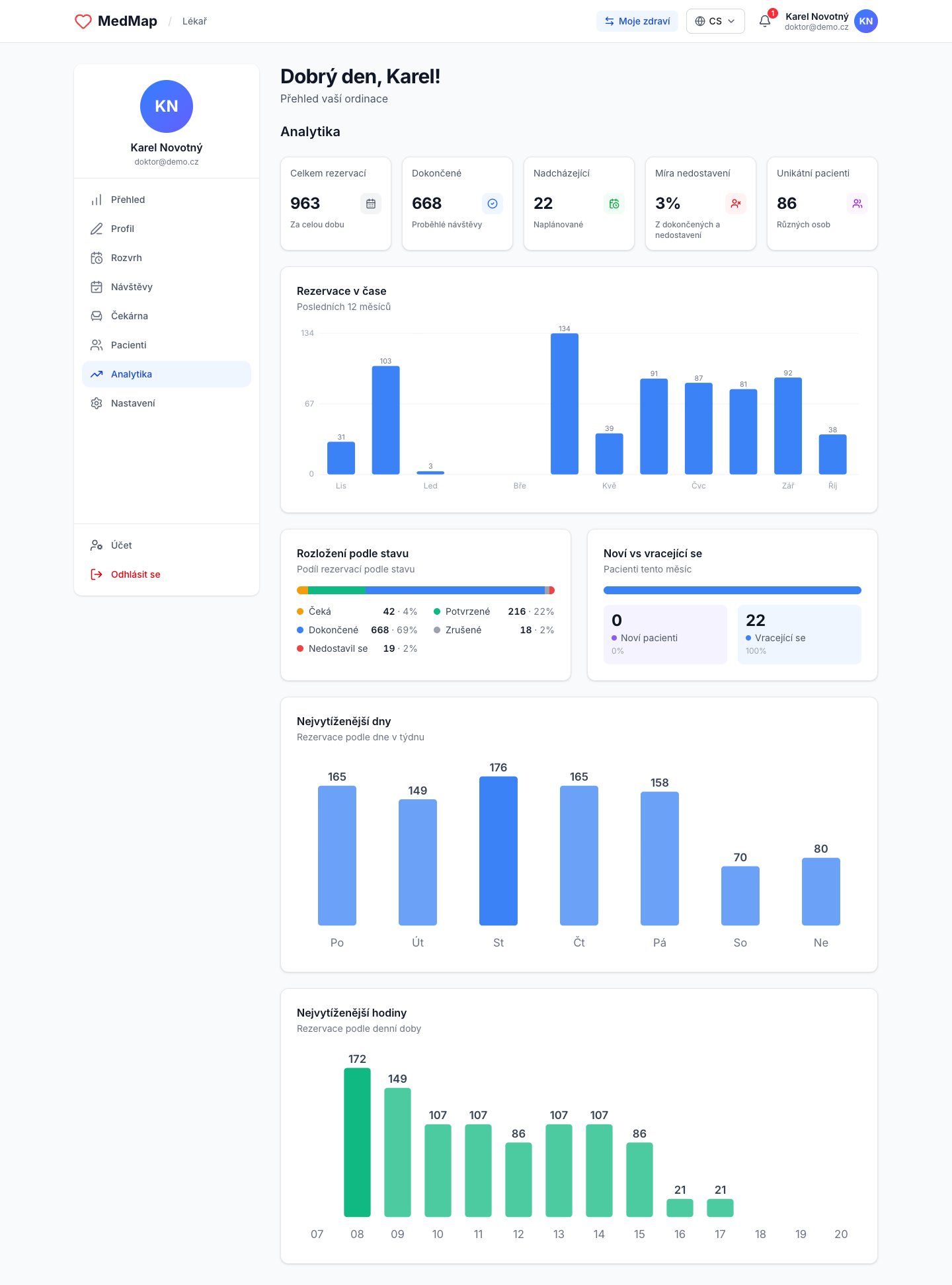
Task: Click the gear icon beside Nastavení
Action: (x=97, y=403)
